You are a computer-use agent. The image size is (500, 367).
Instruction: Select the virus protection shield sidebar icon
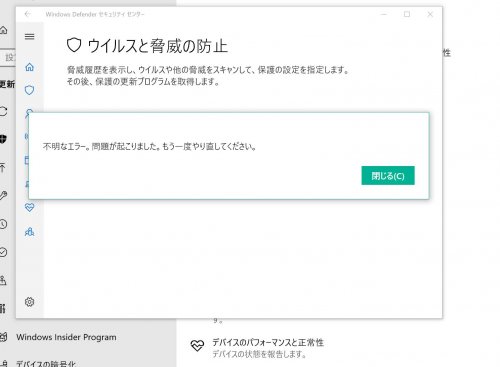pos(30,90)
